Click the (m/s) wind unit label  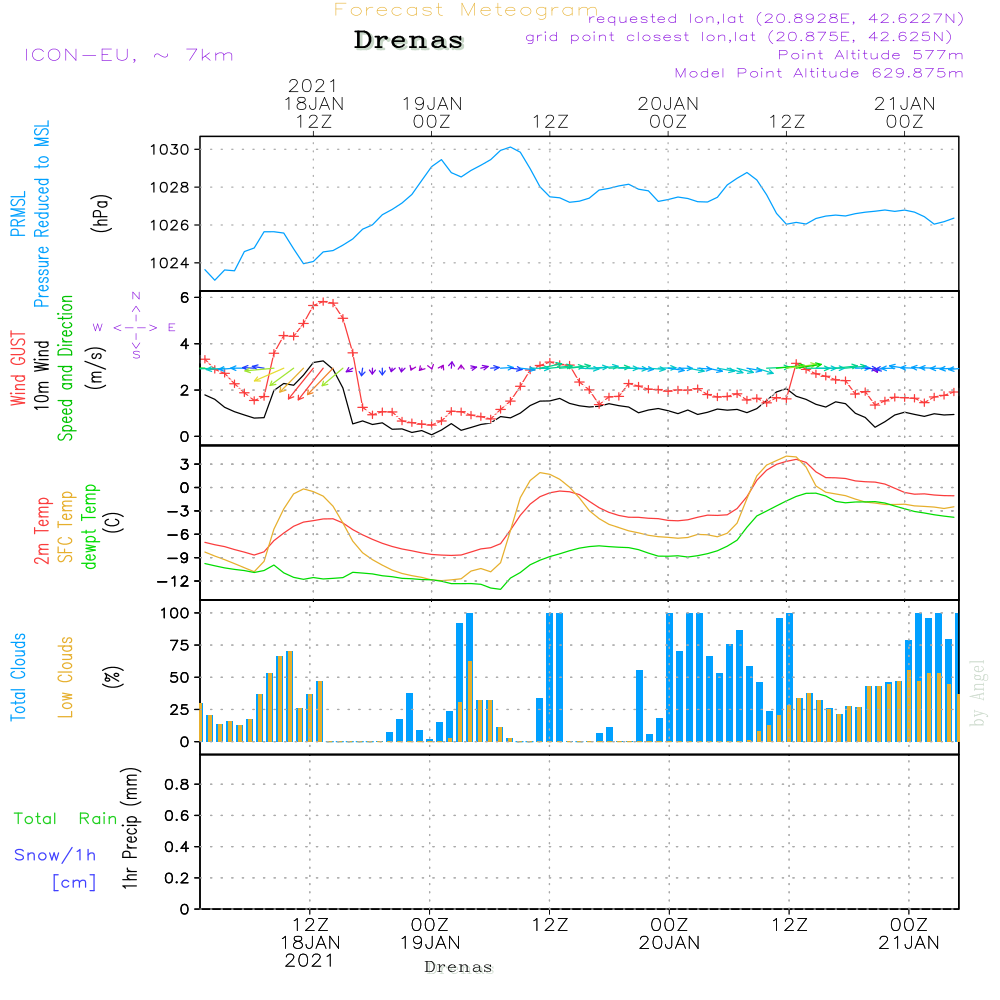[x=96, y=368]
